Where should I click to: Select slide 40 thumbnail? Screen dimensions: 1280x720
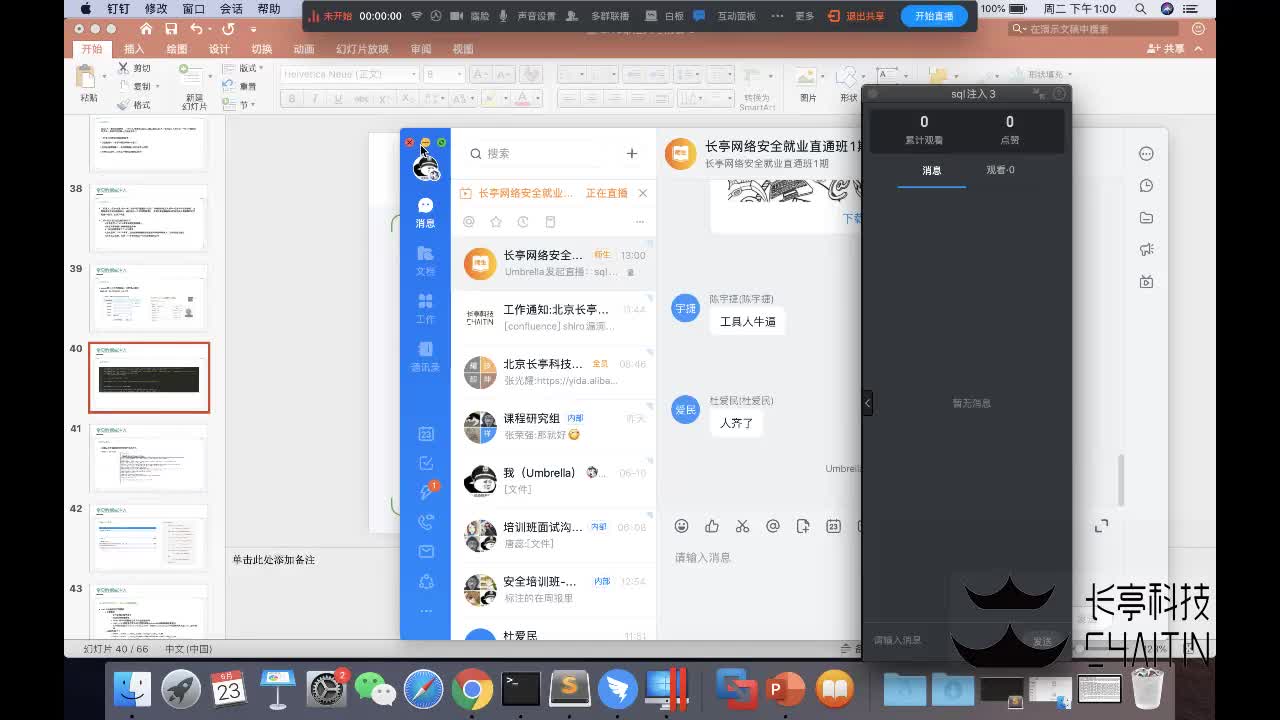pyautogui.click(x=149, y=378)
